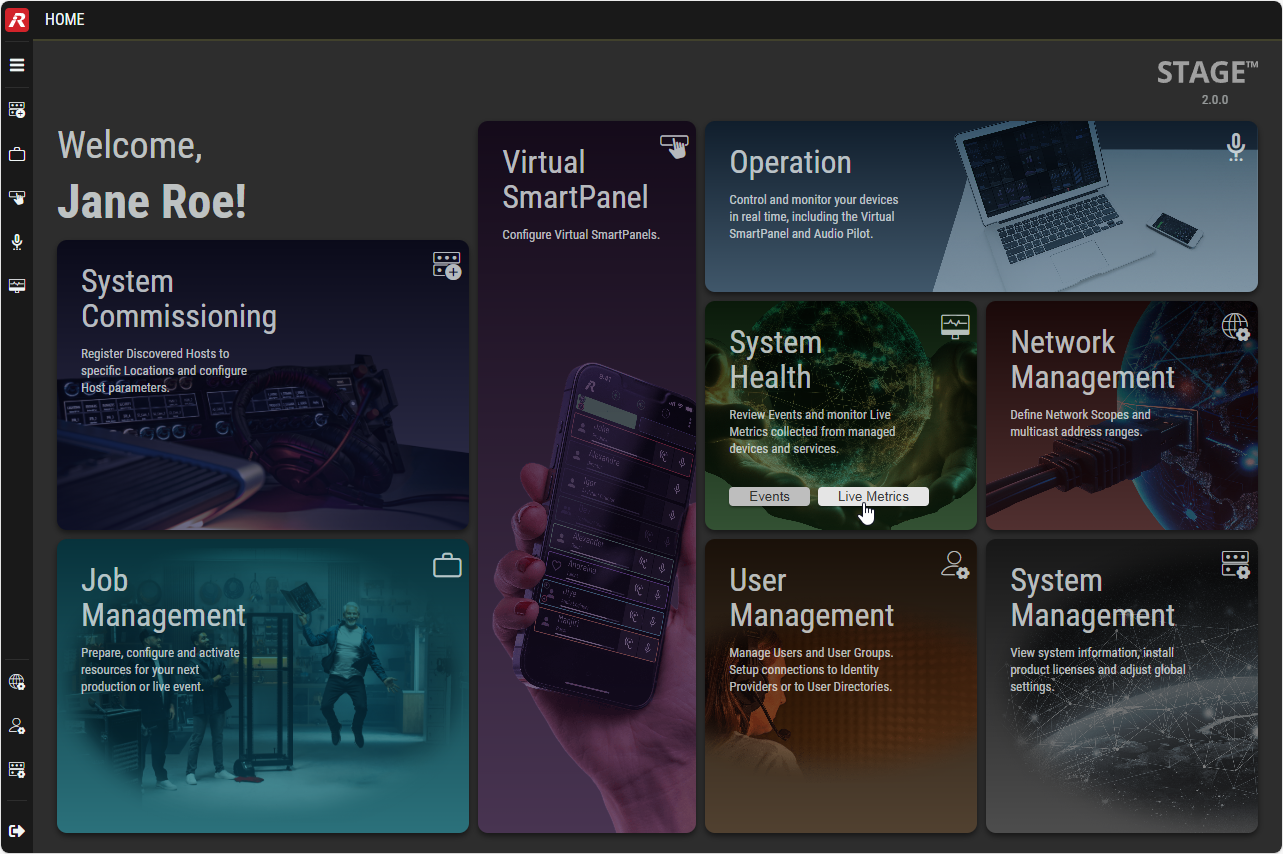Click the monitor icon on the System Health tile
This screenshot has height=854, width=1283.
pyautogui.click(x=955, y=326)
